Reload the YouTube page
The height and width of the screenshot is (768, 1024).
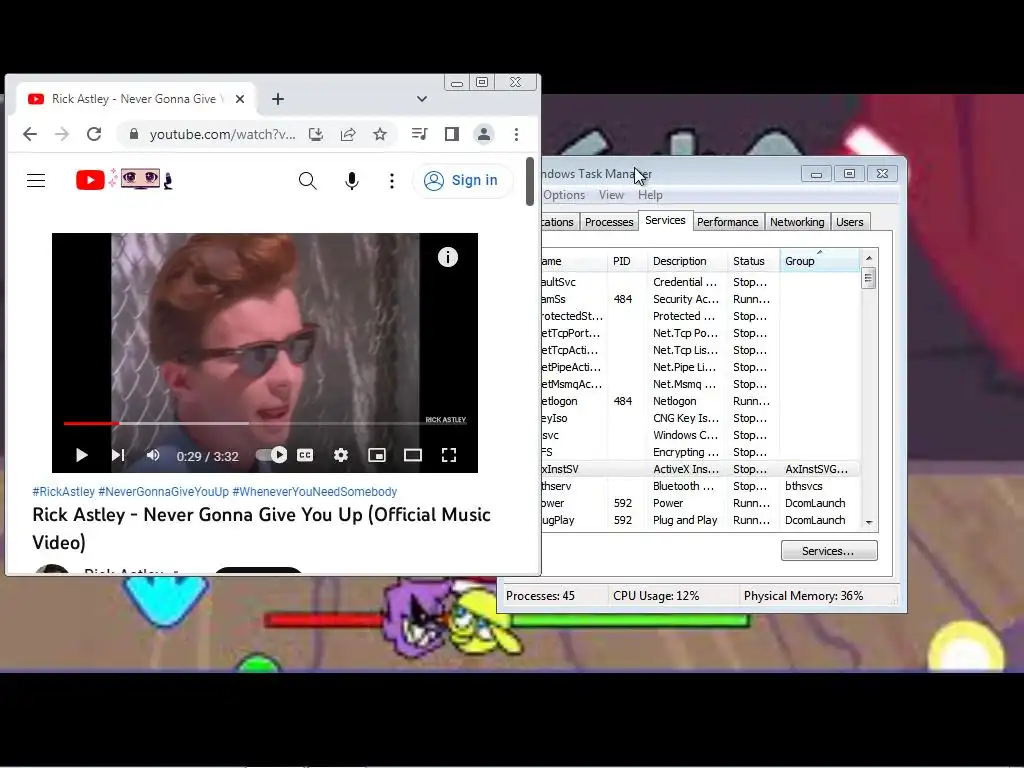[94, 135]
